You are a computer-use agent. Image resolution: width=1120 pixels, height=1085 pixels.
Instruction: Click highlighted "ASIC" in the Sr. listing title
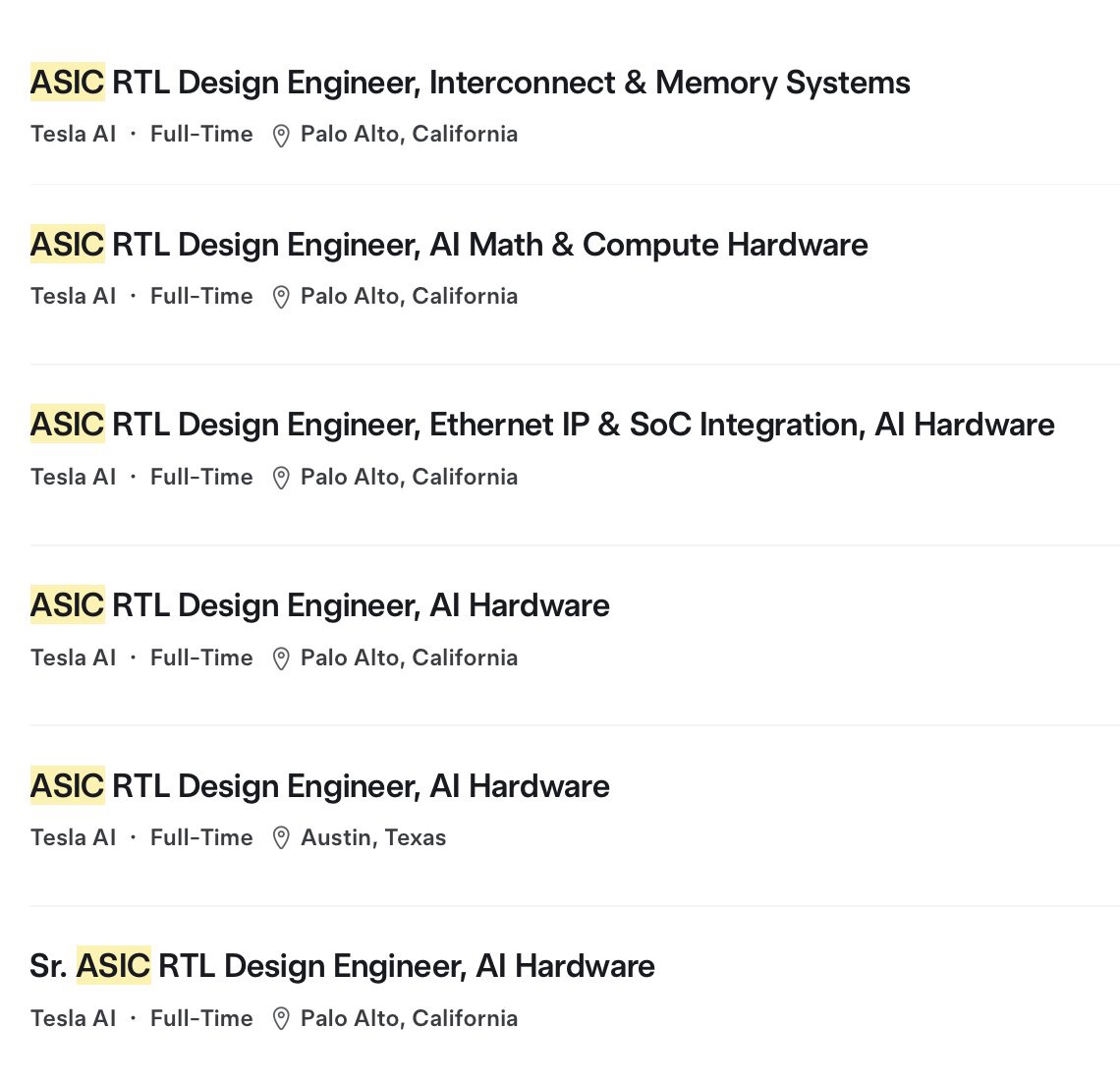[x=114, y=966]
